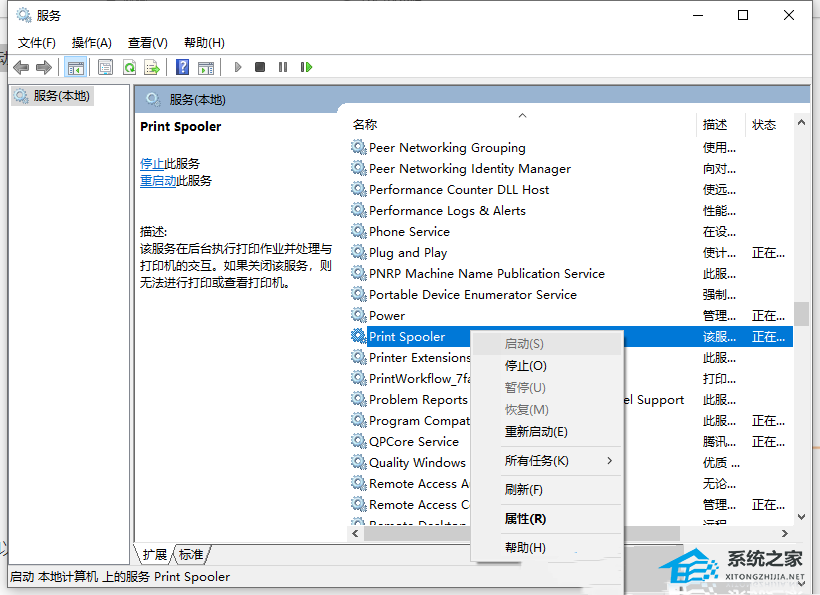Click the 重启动 service link
This screenshot has width=820, height=595.
coord(158,181)
